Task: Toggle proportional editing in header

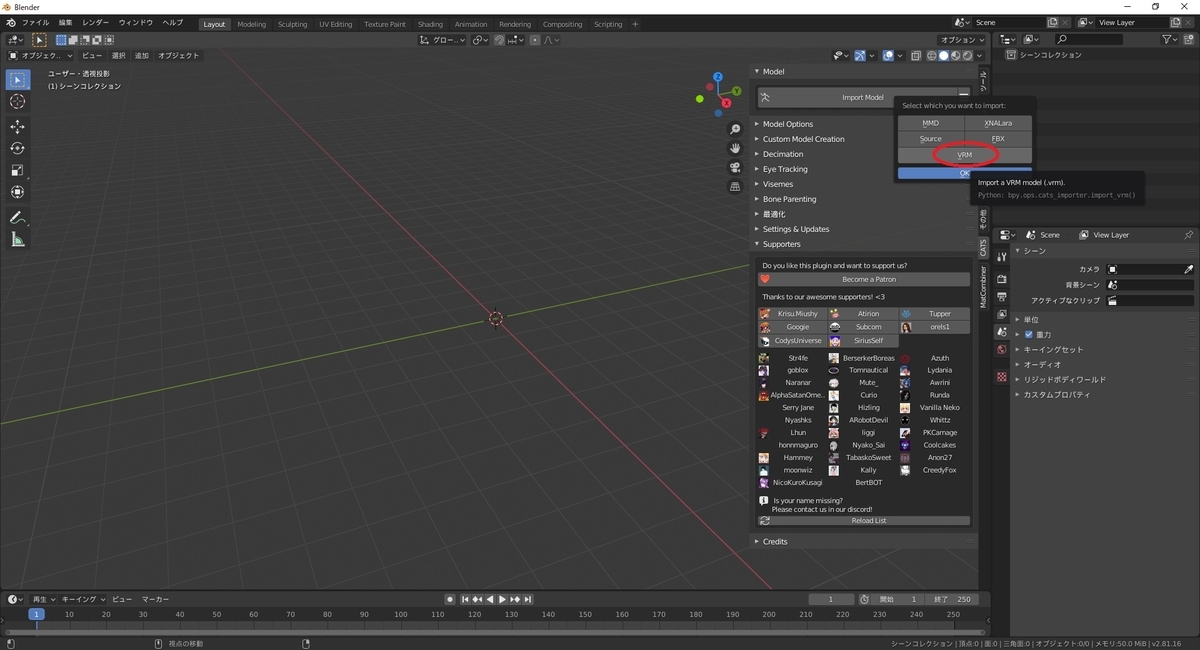Action: pyautogui.click(x=535, y=40)
